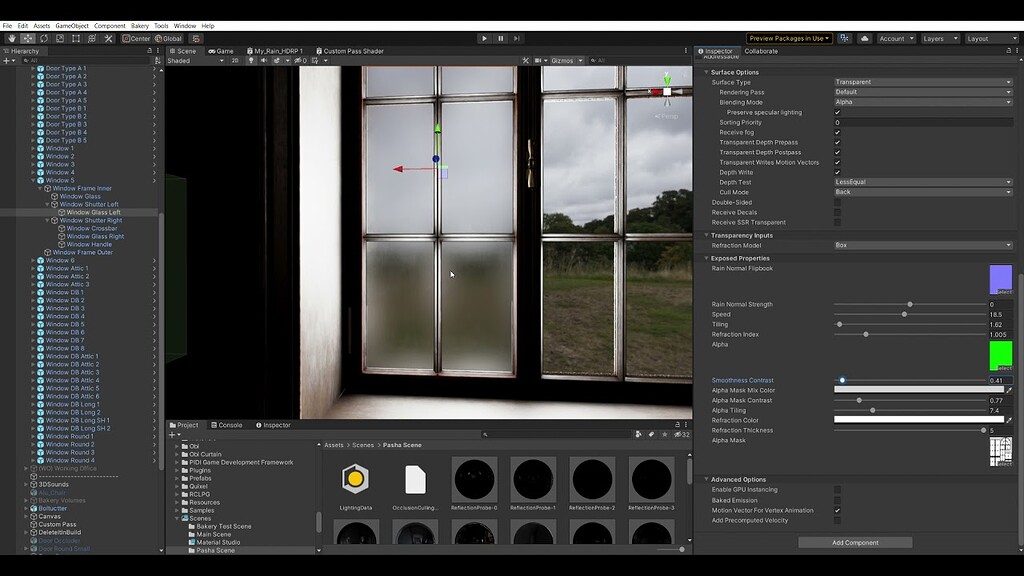Open the Surface Type dropdown
The width and height of the screenshot is (1024, 576).
(920, 82)
